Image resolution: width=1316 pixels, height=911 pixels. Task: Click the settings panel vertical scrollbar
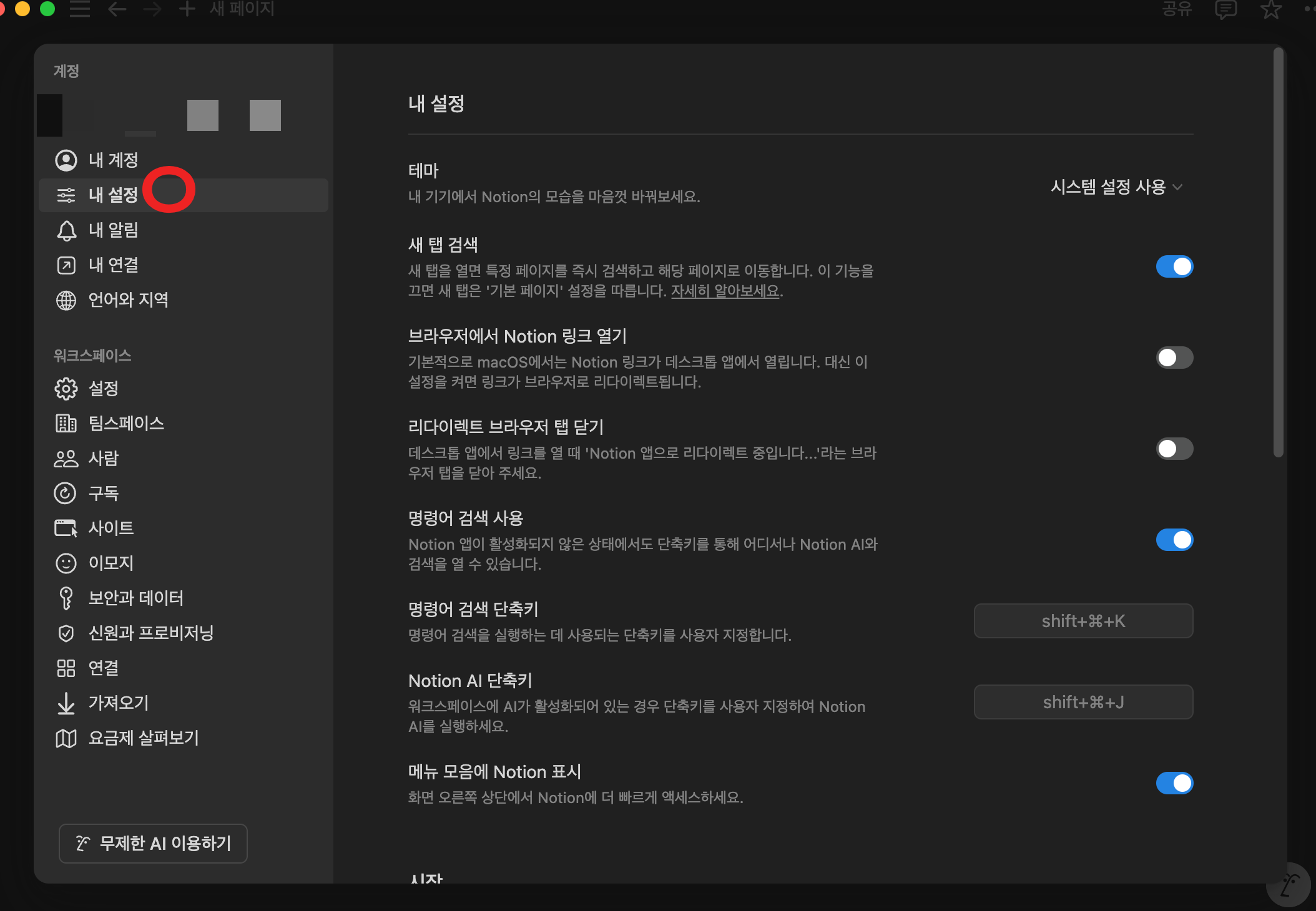[x=1278, y=253]
